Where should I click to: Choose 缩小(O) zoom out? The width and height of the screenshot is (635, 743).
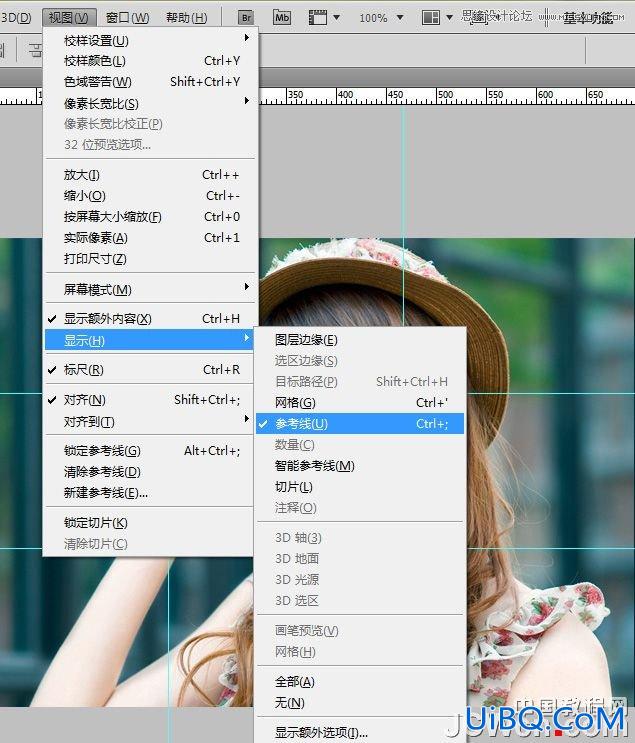pyautogui.click(x=150, y=196)
